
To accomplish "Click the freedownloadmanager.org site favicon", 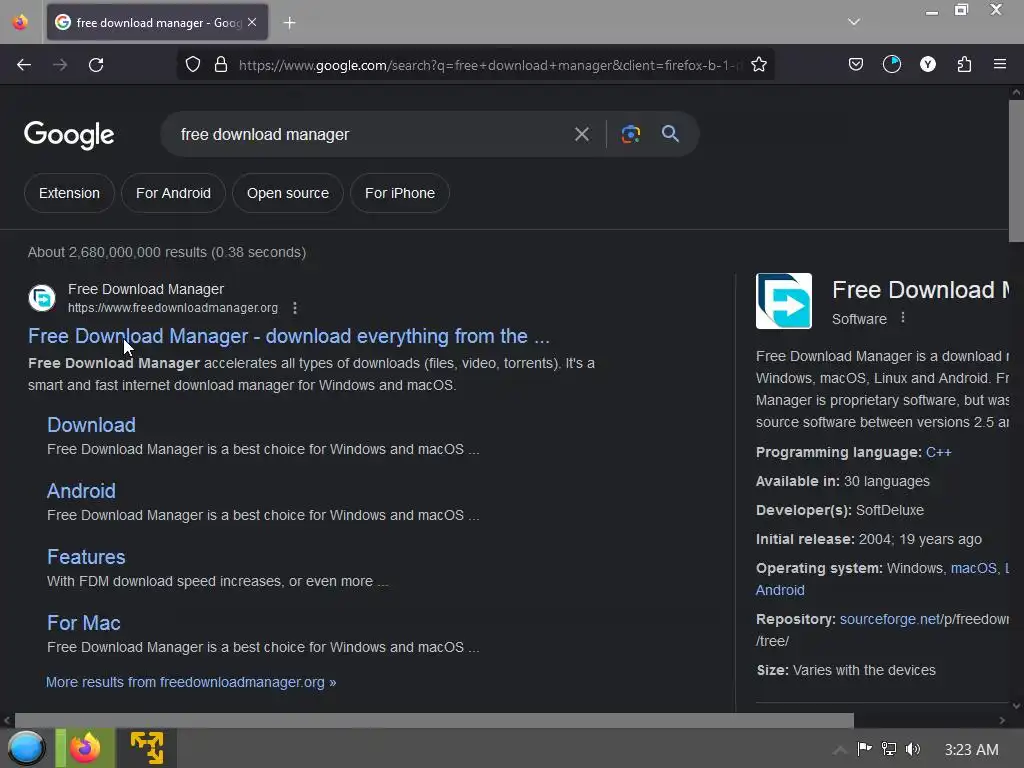I will point(42,298).
